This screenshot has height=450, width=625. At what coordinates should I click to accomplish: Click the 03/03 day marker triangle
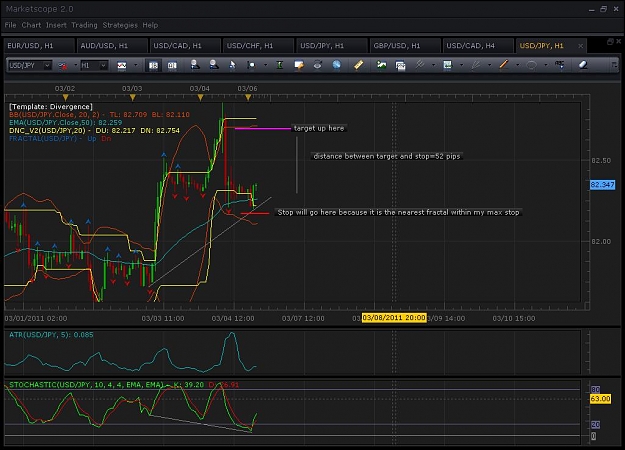coord(133,97)
